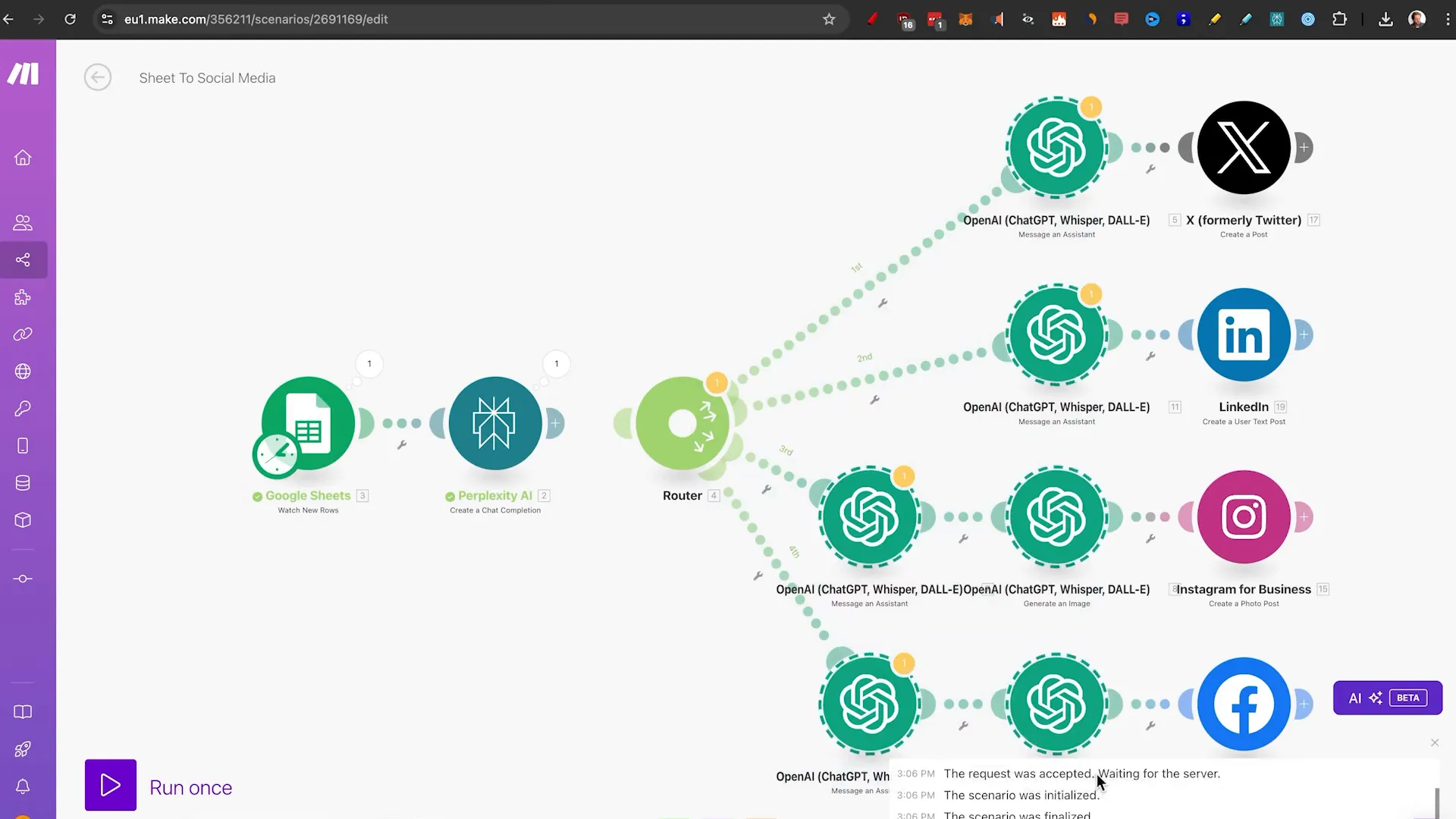The image size is (1456, 819).
Task: Open Data stores icon in sidebar
Action: coord(23,483)
